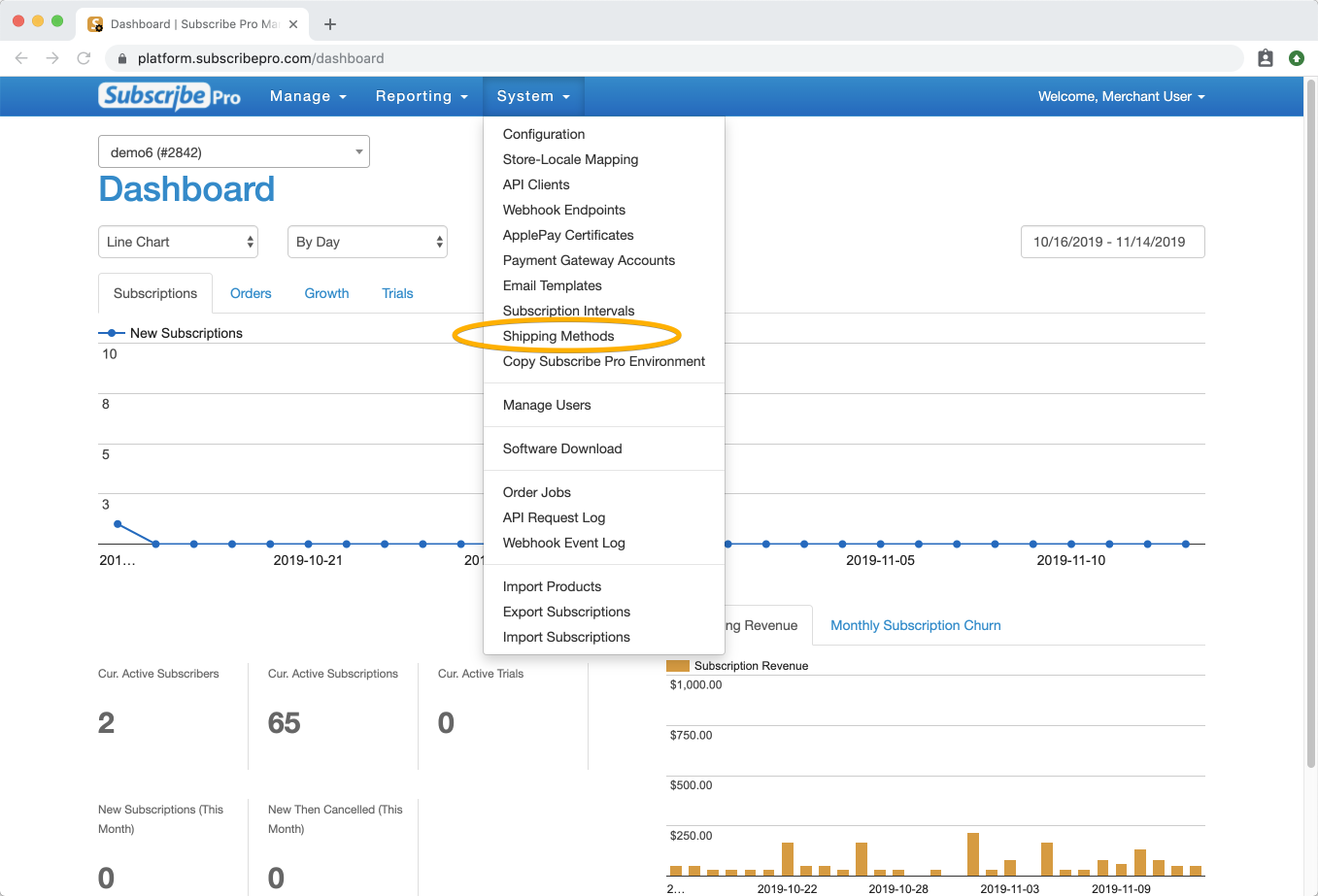
Task: Open Order Jobs menu item
Action: [604, 492]
